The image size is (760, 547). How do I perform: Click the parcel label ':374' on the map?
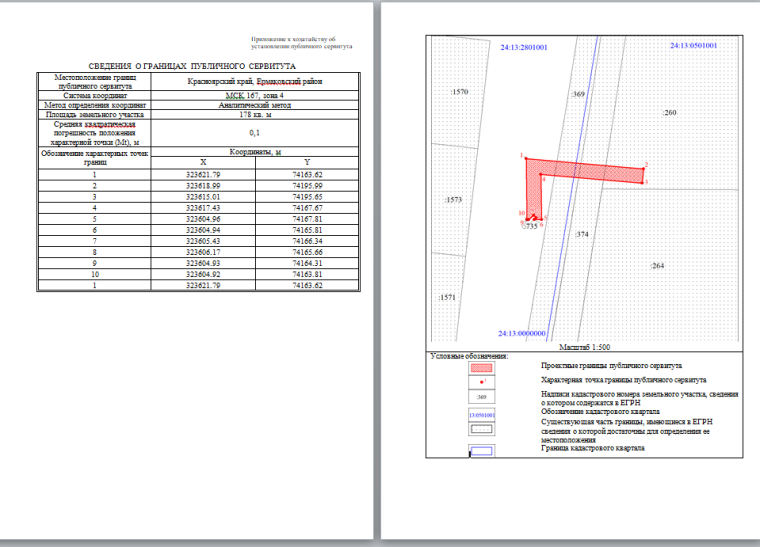pyautogui.click(x=582, y=234)
